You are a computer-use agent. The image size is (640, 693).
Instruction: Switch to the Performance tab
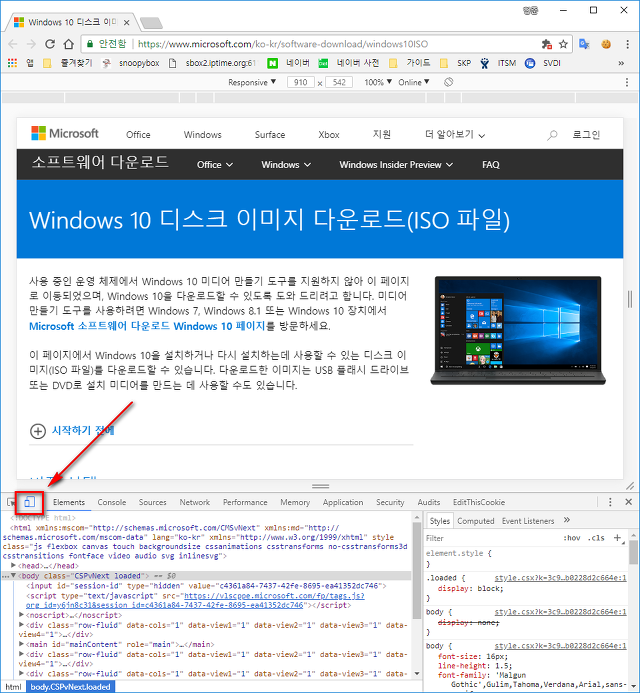(245, 503)
